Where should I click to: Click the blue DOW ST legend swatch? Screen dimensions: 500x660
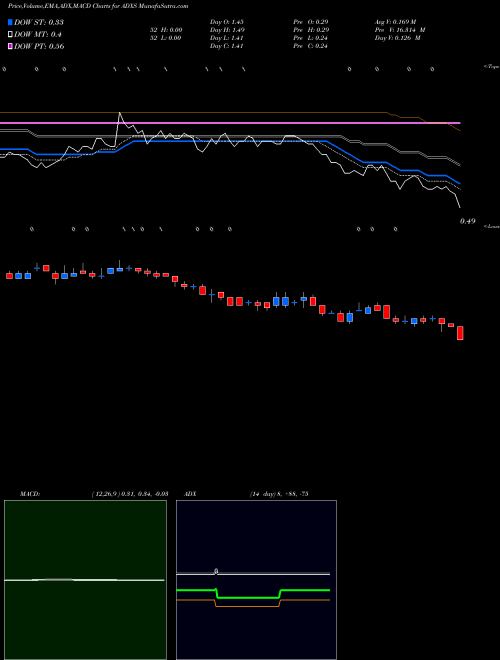click(x=10, y=22)
